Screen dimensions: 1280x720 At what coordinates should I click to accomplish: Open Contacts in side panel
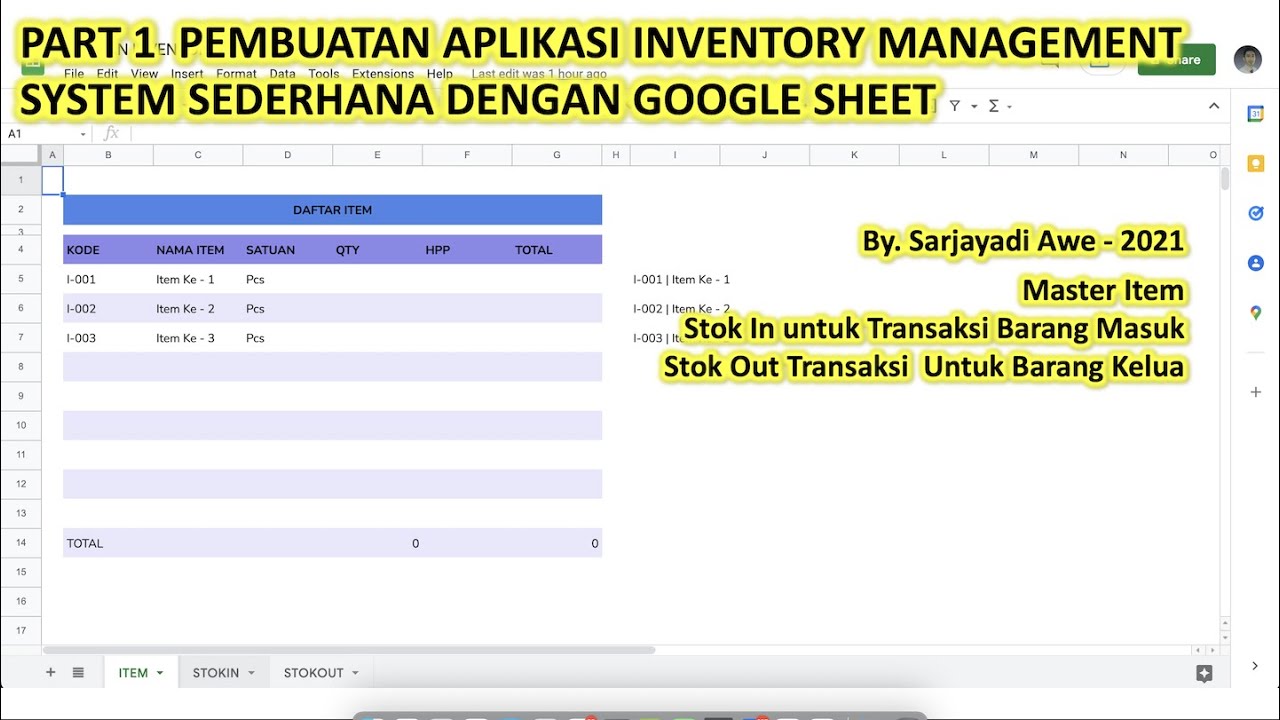tap(1256, 263)
